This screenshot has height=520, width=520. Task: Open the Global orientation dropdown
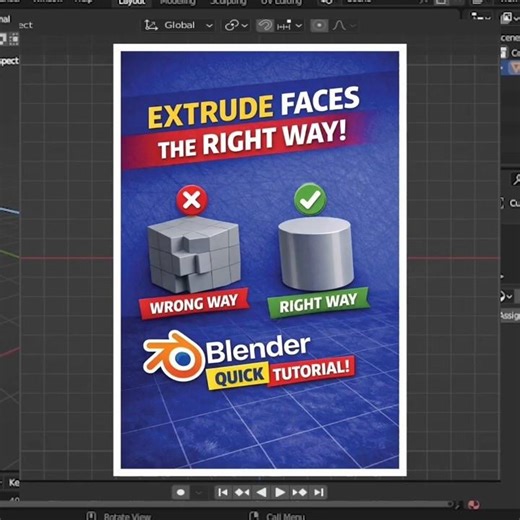tap(179, 25)
